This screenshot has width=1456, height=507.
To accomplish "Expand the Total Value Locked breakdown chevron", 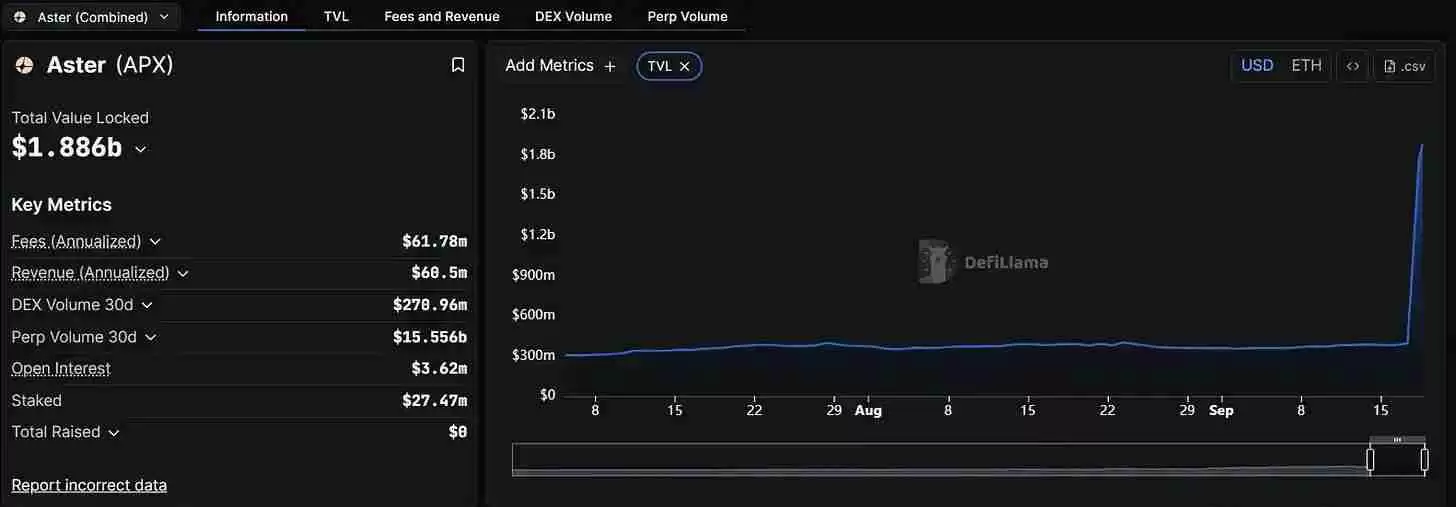I will click(141, 149).
